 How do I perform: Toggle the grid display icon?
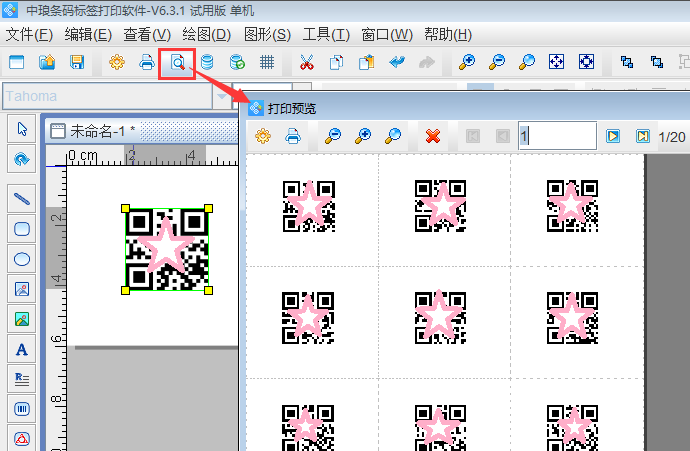(x=267, y=62)
